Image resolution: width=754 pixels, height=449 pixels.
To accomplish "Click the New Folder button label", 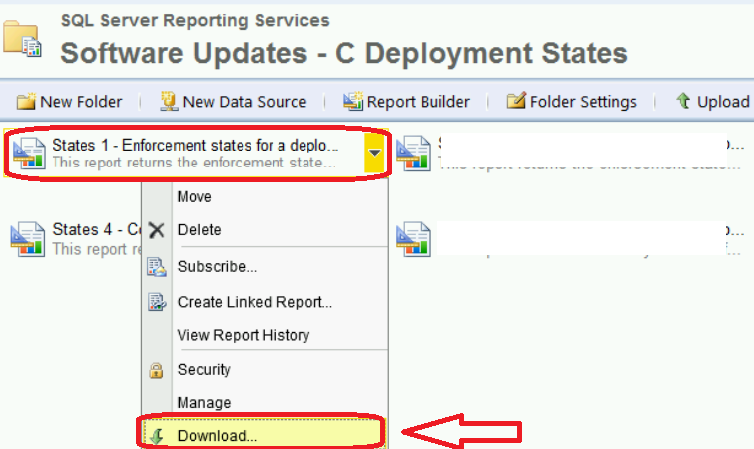I will click(x=81, y=102).
